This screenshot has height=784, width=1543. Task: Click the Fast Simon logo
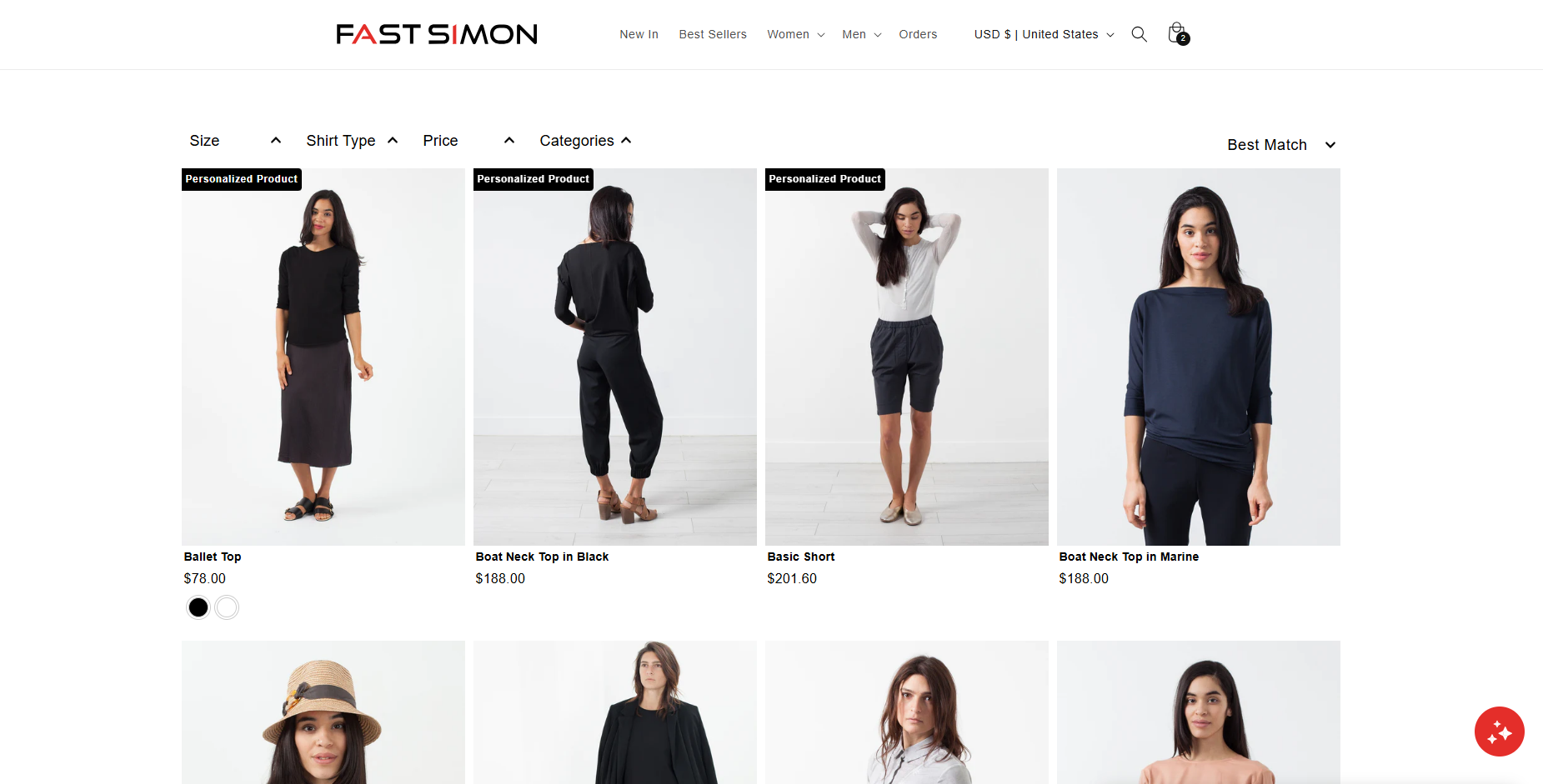(x=437, y=34)
